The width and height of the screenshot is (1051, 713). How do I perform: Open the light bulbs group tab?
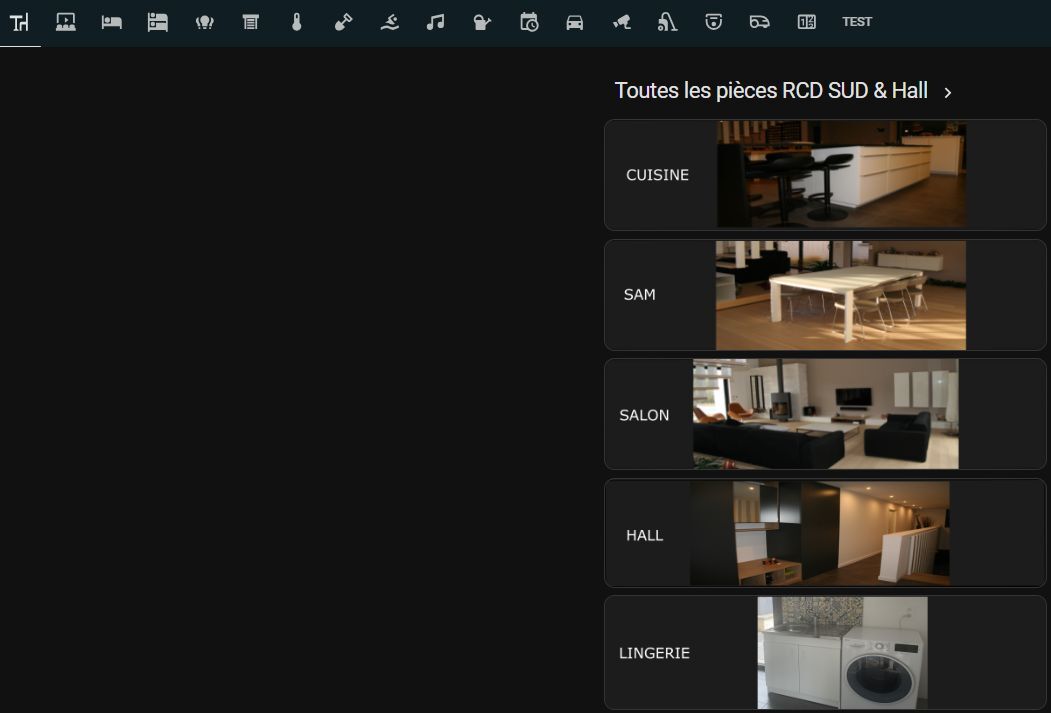[204, 22]
